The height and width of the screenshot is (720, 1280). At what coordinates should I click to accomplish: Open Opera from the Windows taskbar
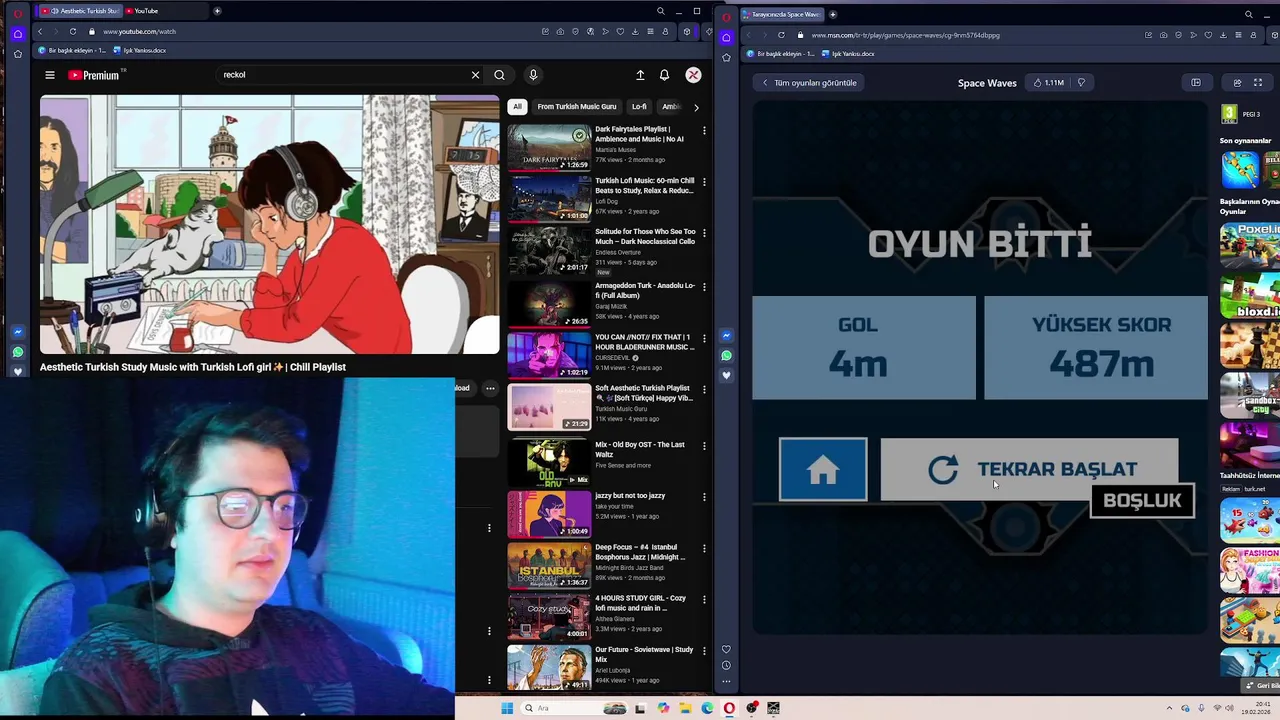pyautogui.click(x=729, y=708)
